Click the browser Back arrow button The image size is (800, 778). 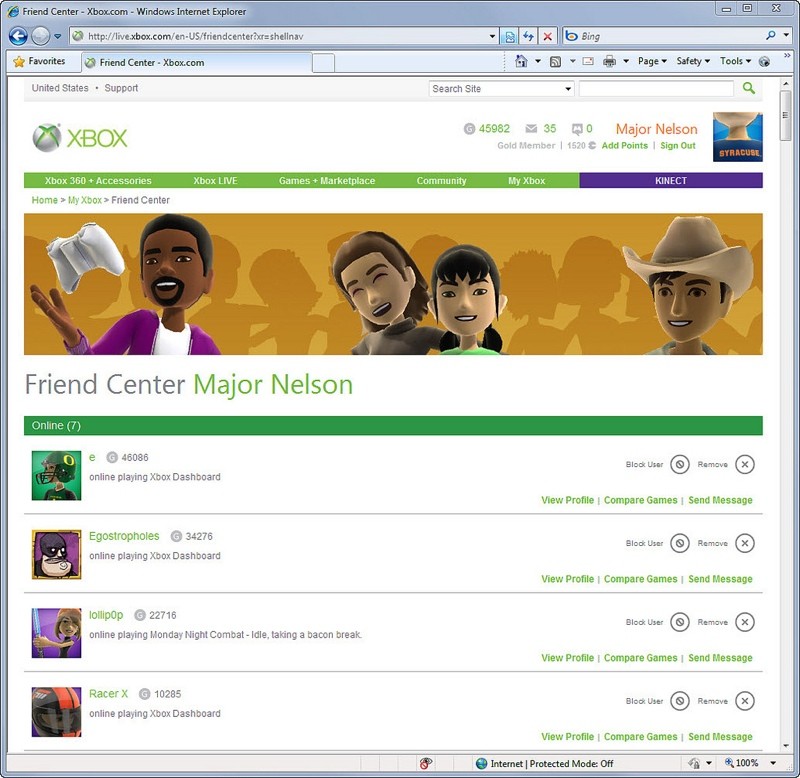tap(18, 36)
